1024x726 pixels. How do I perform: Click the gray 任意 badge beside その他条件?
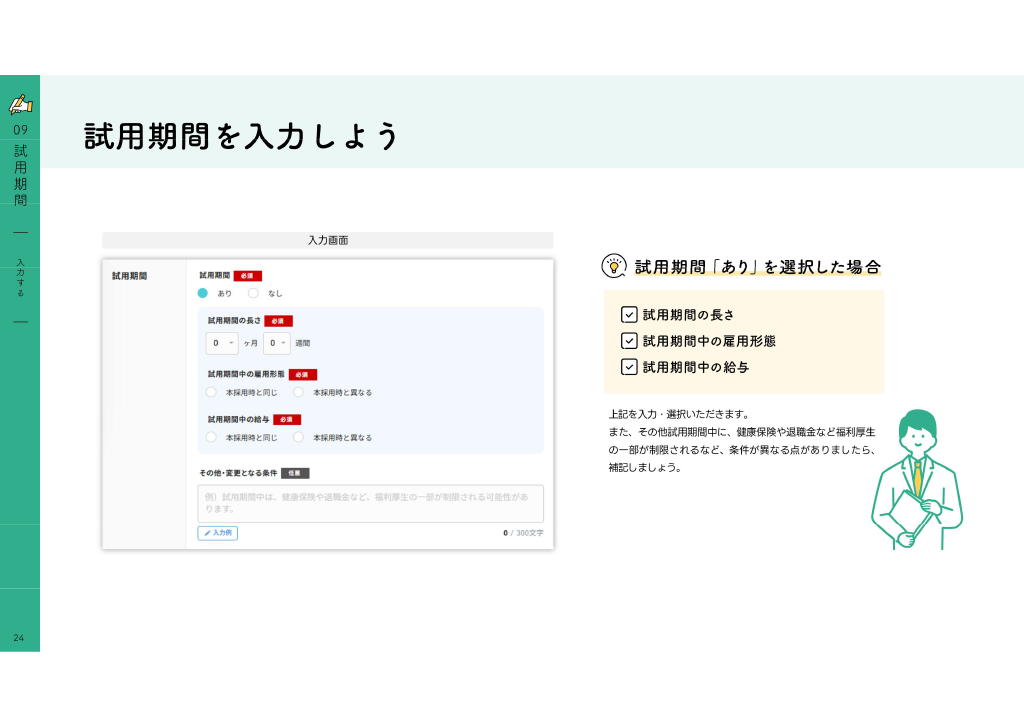coord(295,473)
